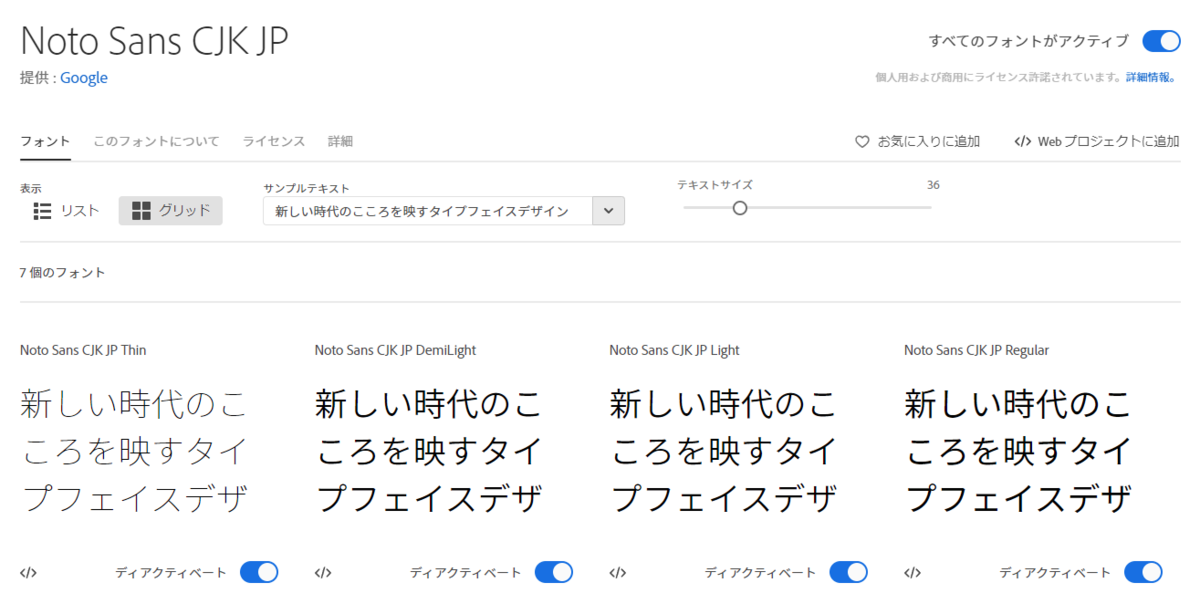
Task: Click the heart icon for お気に入りに追加
Action: 862,142
